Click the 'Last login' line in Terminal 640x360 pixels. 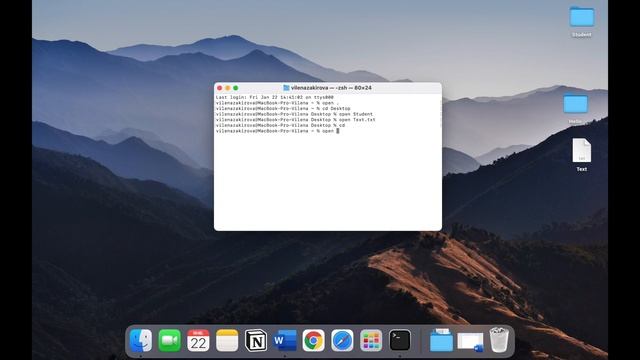(275, 97)
